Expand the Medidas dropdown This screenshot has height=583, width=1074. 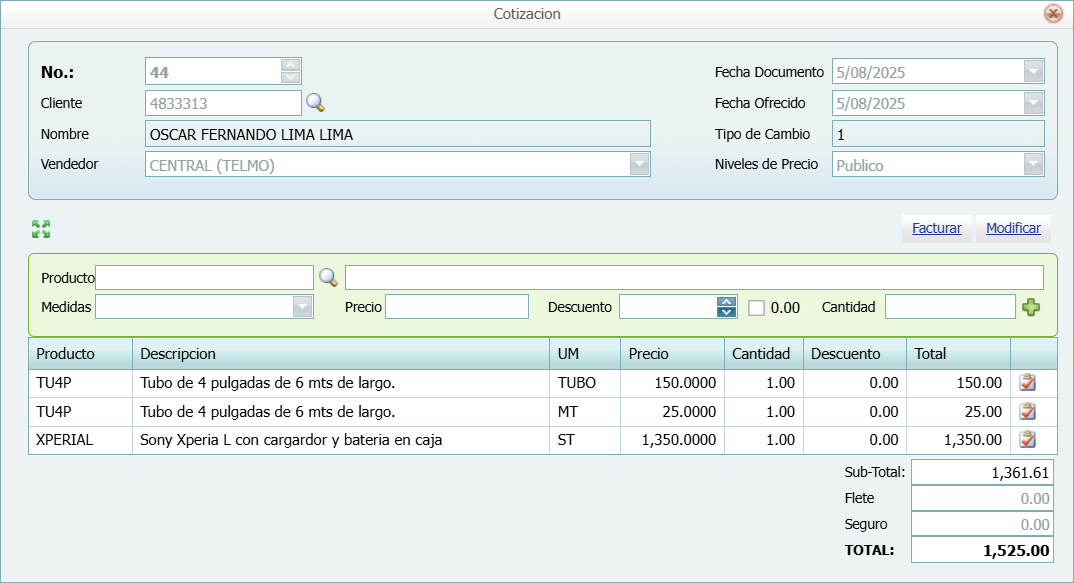[300, 307]
